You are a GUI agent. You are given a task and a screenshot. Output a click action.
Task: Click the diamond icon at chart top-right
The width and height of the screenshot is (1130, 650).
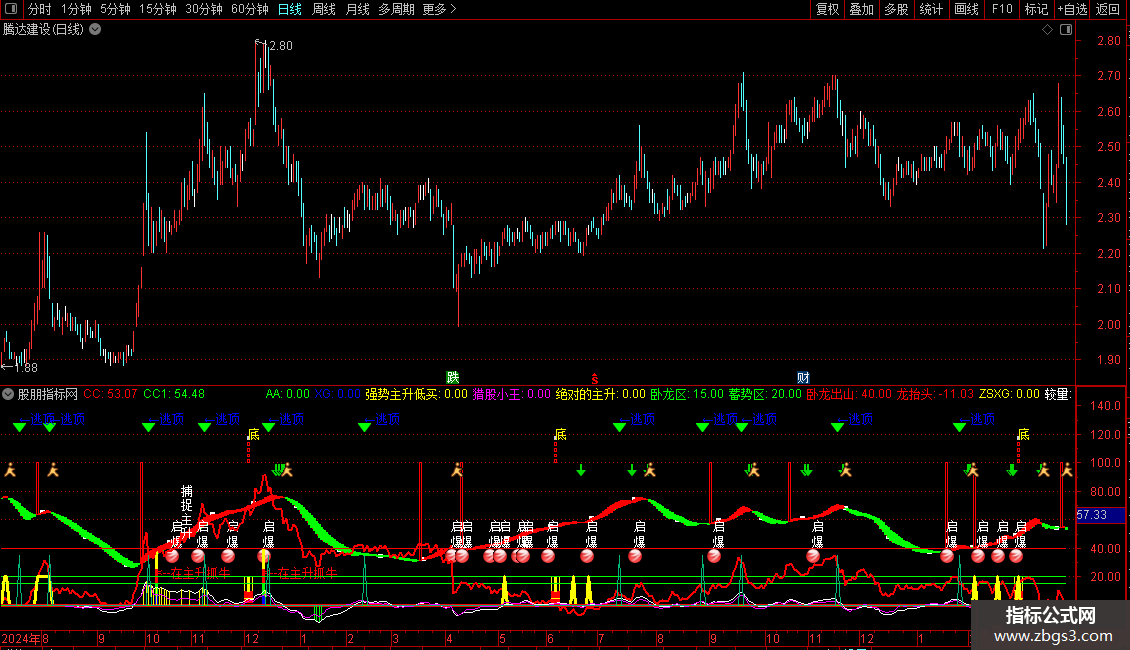point(1047,30)
